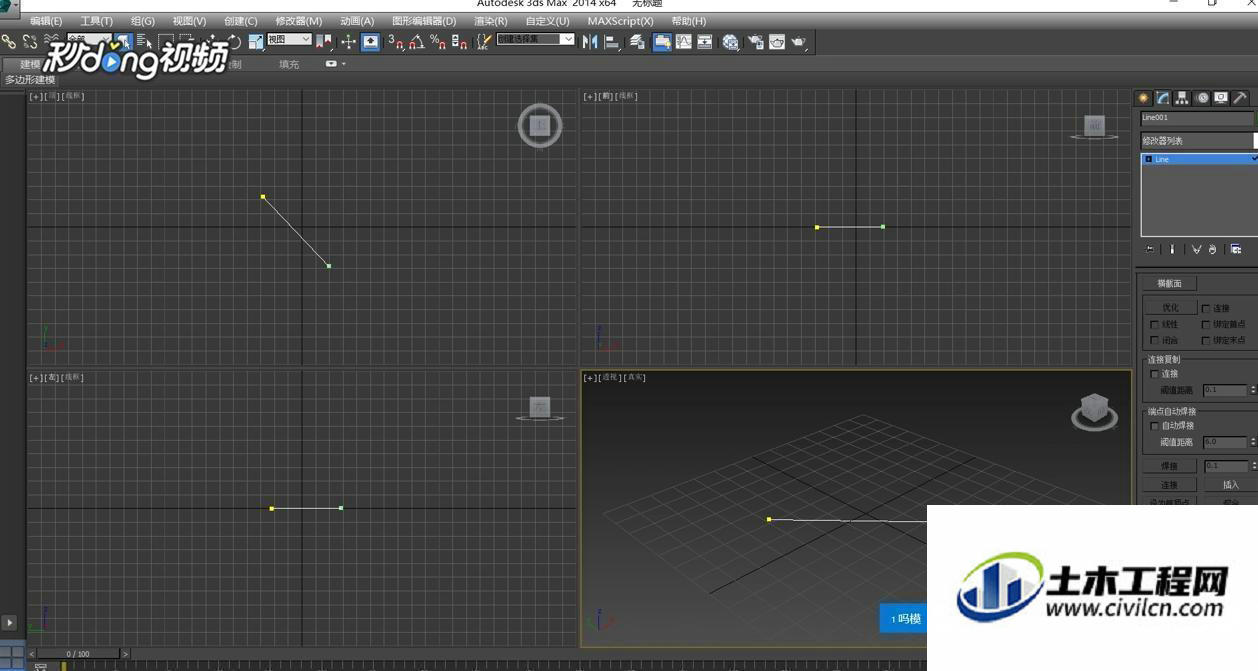Image resolution: width=1258 pixels, height=671 pixels.
Task: Click the Line001 object name field
Action: (x=1197, y=118)
